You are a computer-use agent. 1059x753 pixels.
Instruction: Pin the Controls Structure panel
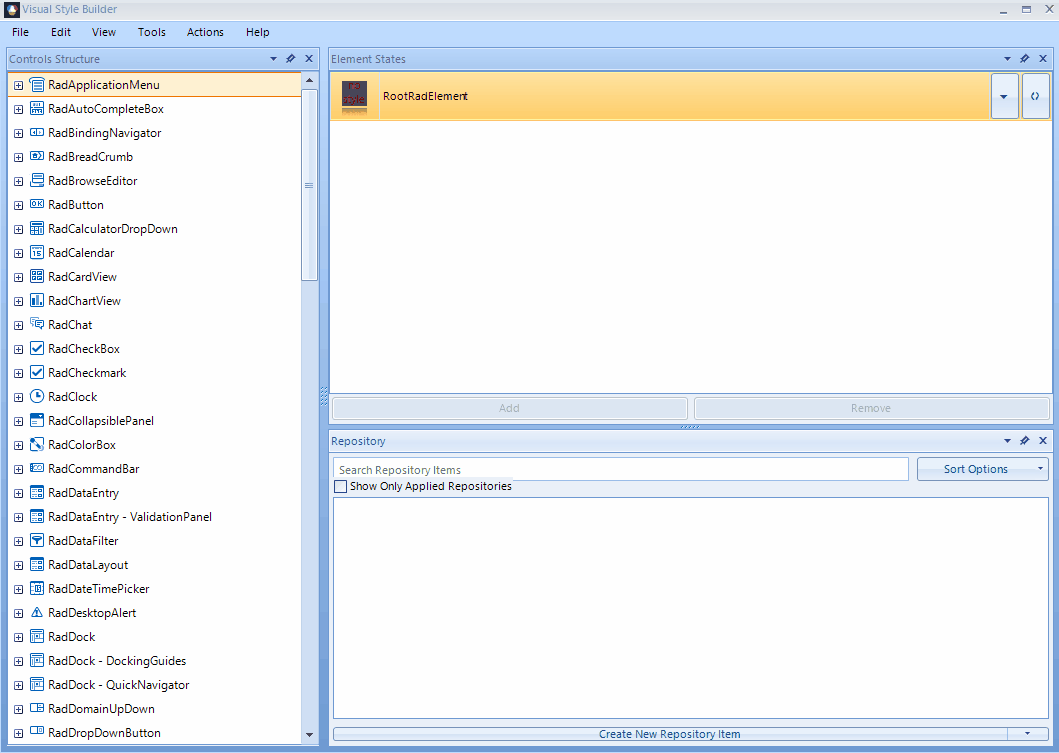pos(291,59)
